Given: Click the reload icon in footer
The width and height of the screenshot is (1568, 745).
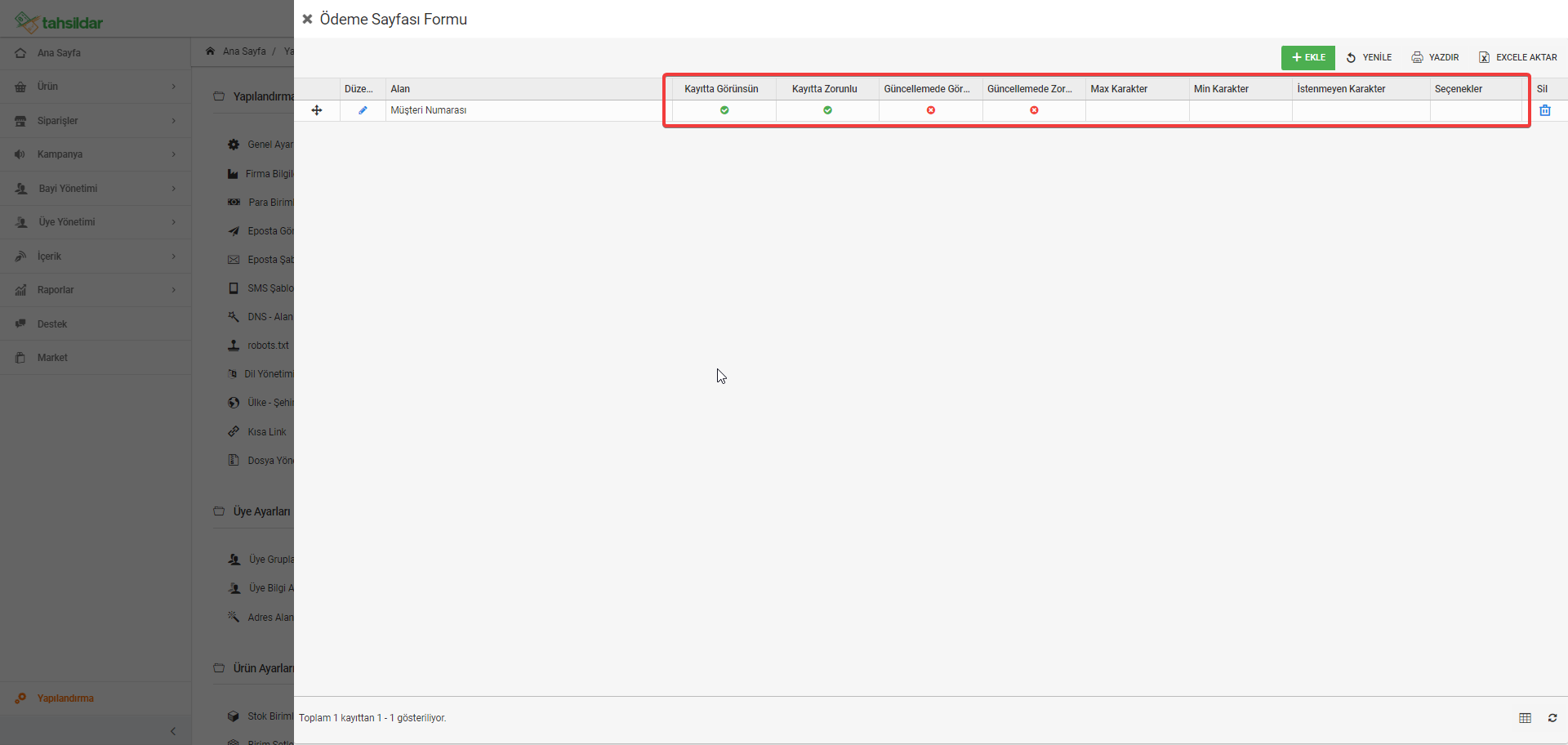Looking at the screenshot, I should (1552, 718).
